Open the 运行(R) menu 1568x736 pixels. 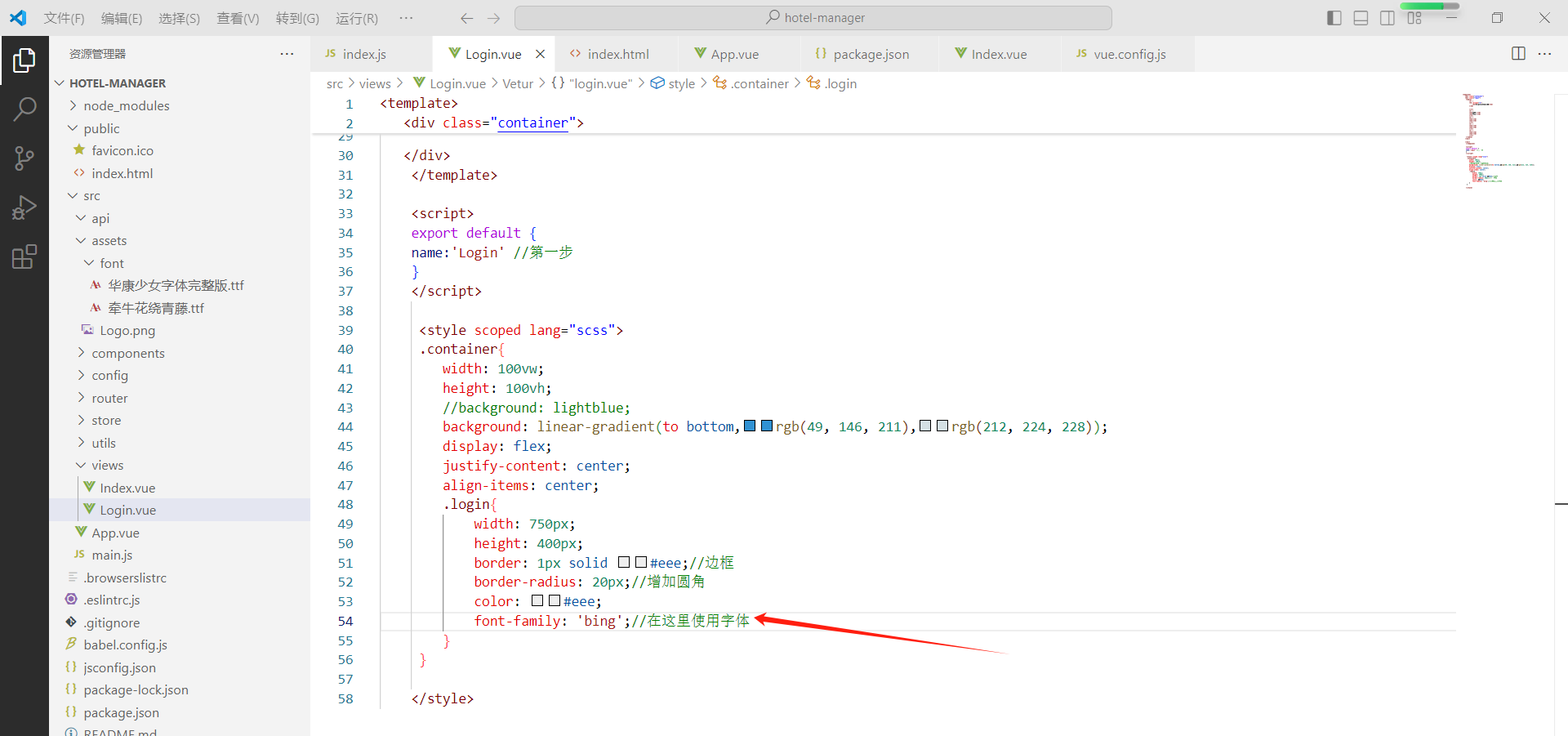coord(357,18)
